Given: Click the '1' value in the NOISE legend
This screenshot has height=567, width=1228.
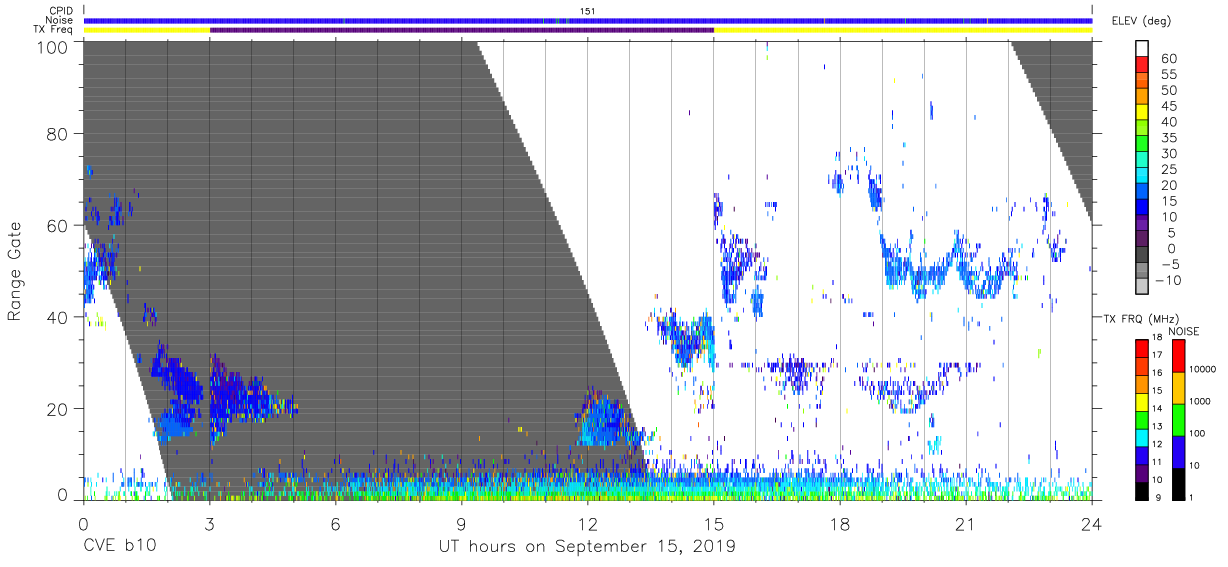Looking at the screenshot, I should [x=1191, y=497].
